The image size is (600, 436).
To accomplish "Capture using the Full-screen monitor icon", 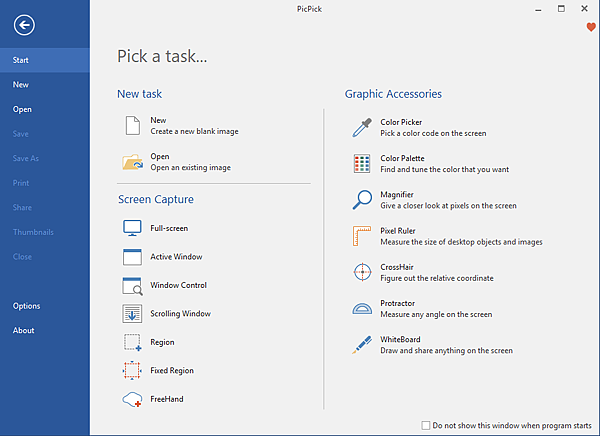I will tap(133, 228).
